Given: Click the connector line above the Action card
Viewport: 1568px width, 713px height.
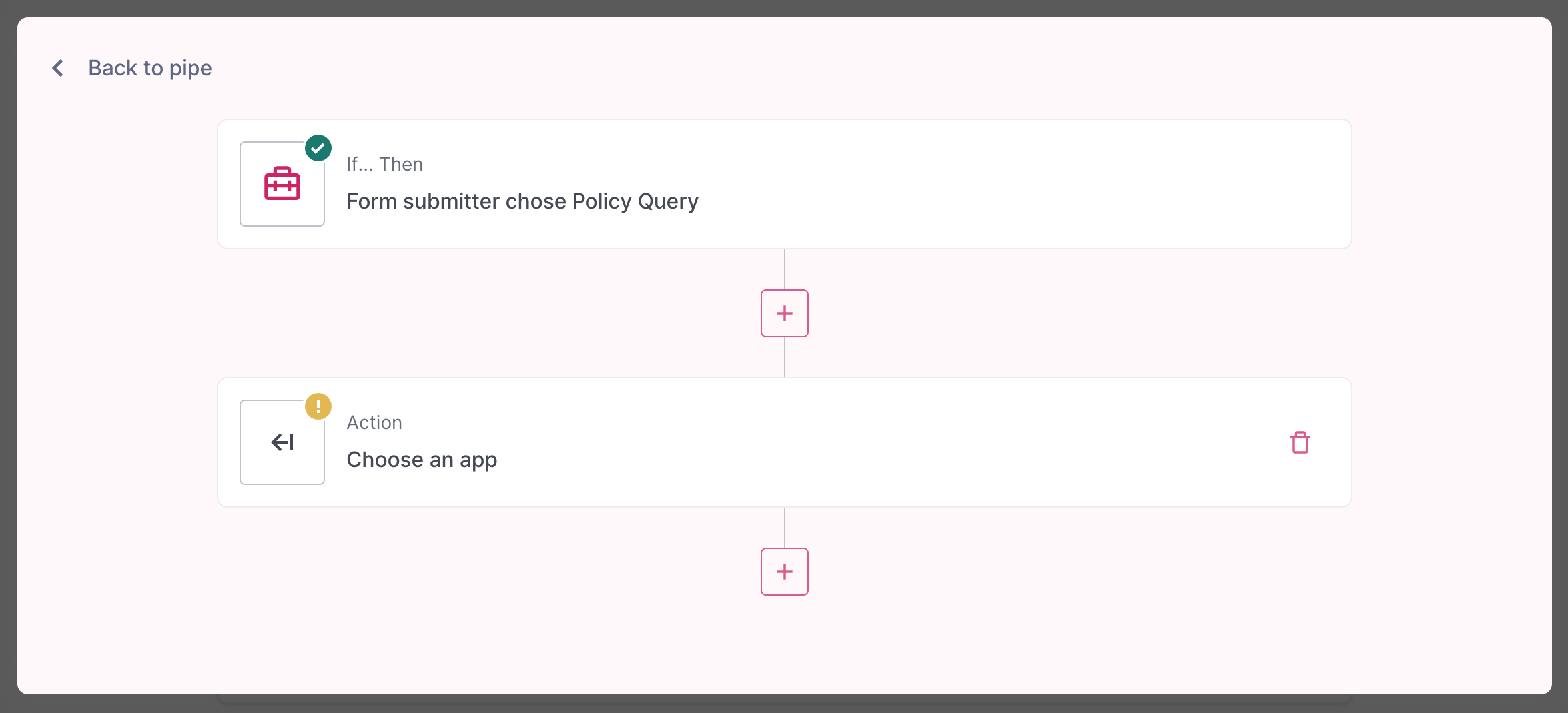Looking at the screenshot, I should tap(785, 358).
